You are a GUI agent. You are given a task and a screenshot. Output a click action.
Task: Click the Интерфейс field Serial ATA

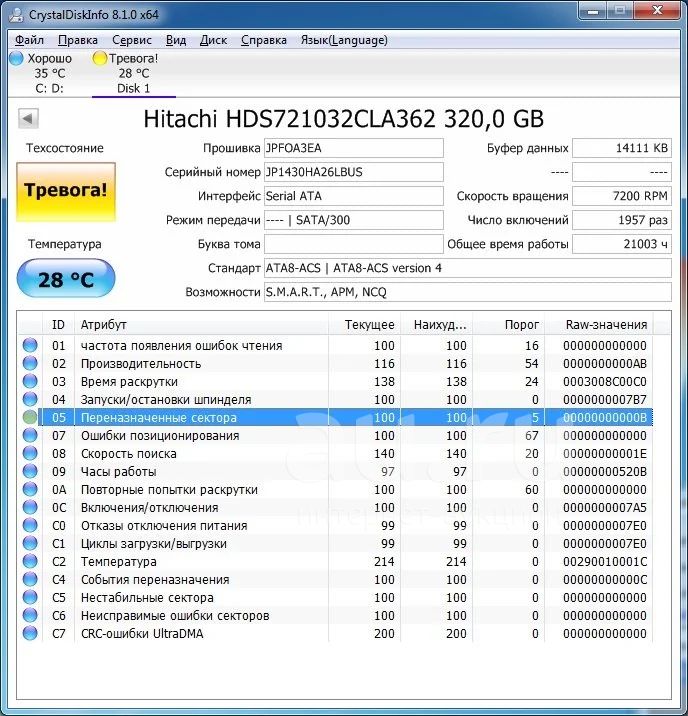tap(353, 196)
